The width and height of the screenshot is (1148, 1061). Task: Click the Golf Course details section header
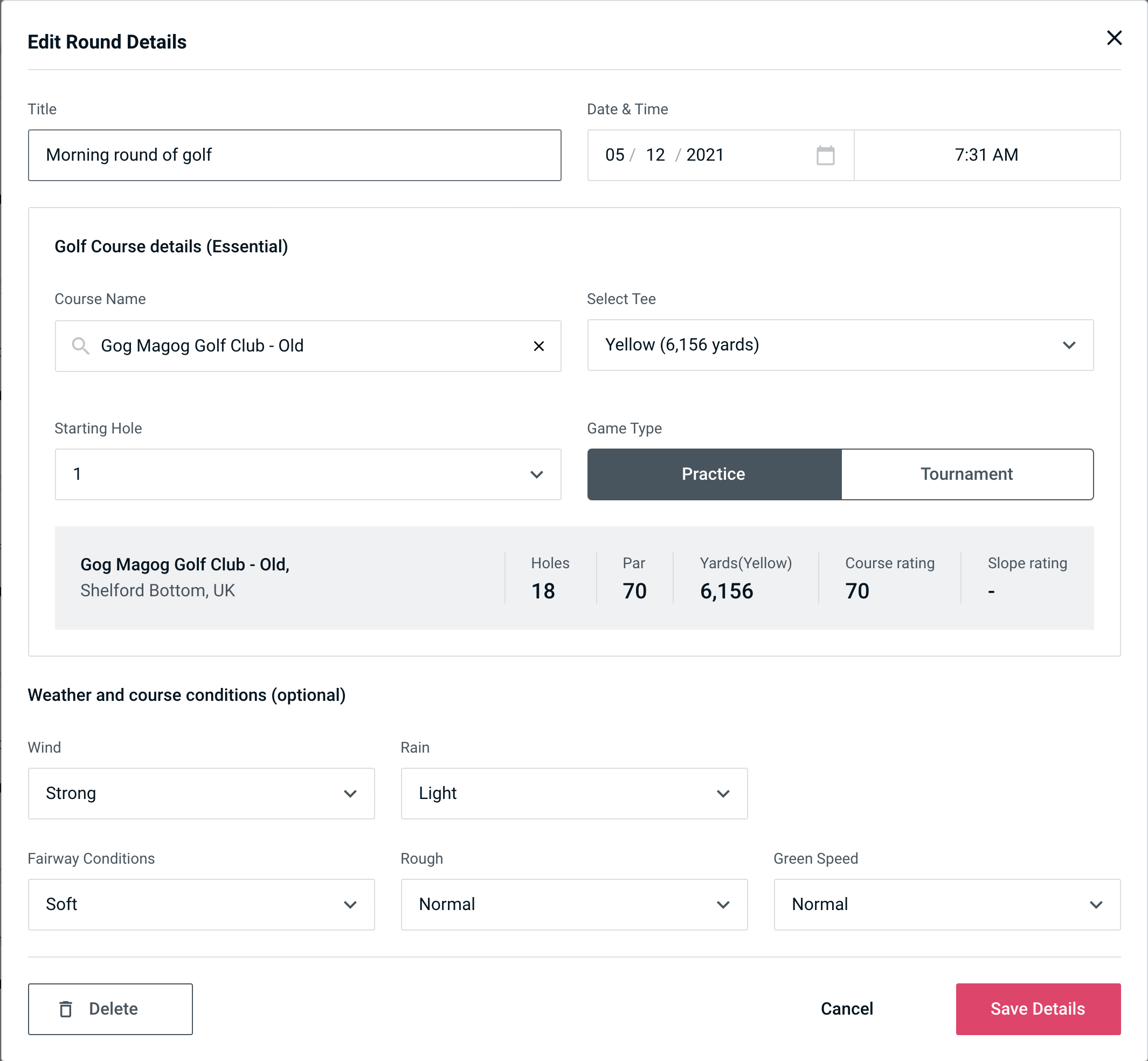(x=171, y=245)
